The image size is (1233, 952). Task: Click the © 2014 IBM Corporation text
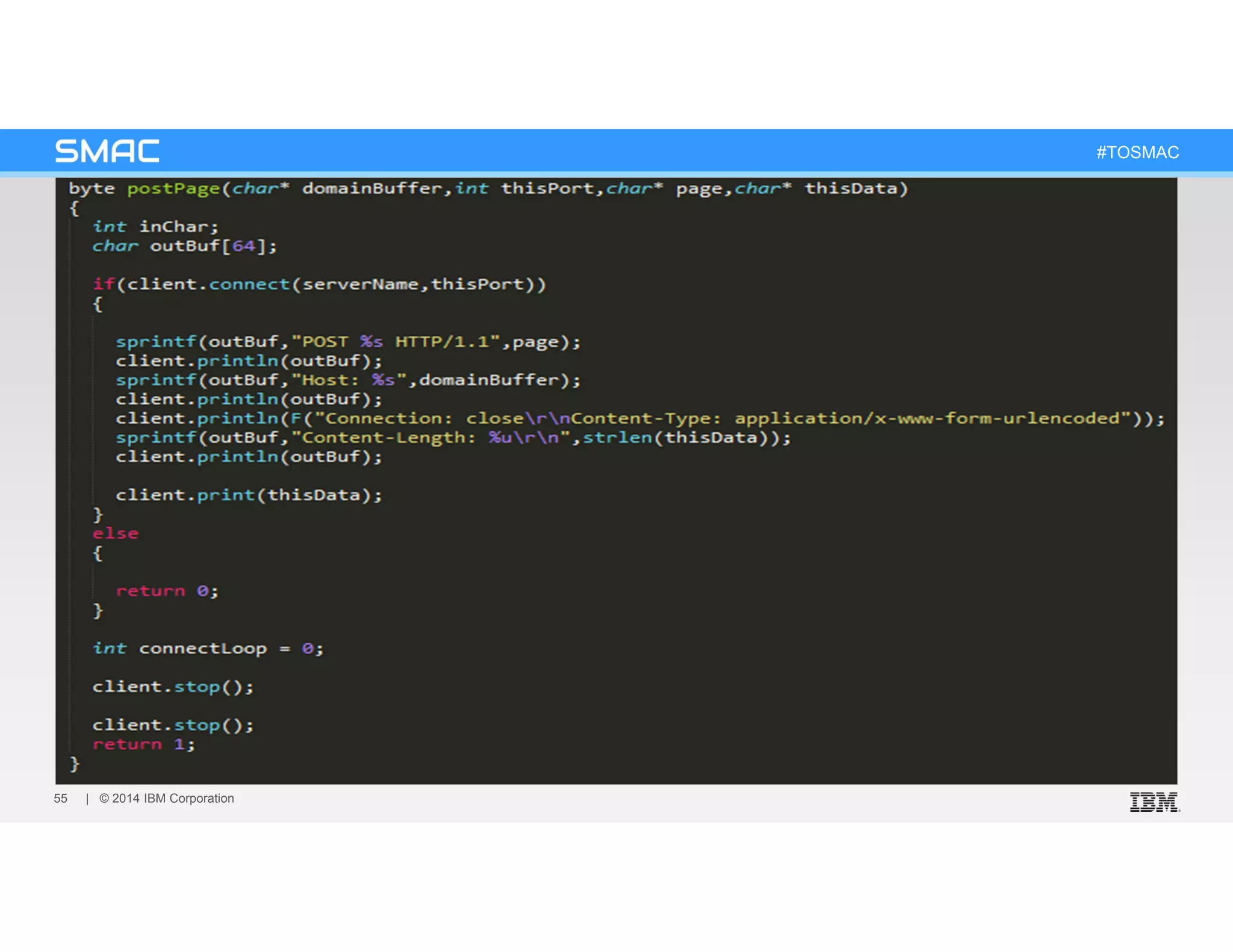click(167, 799)
